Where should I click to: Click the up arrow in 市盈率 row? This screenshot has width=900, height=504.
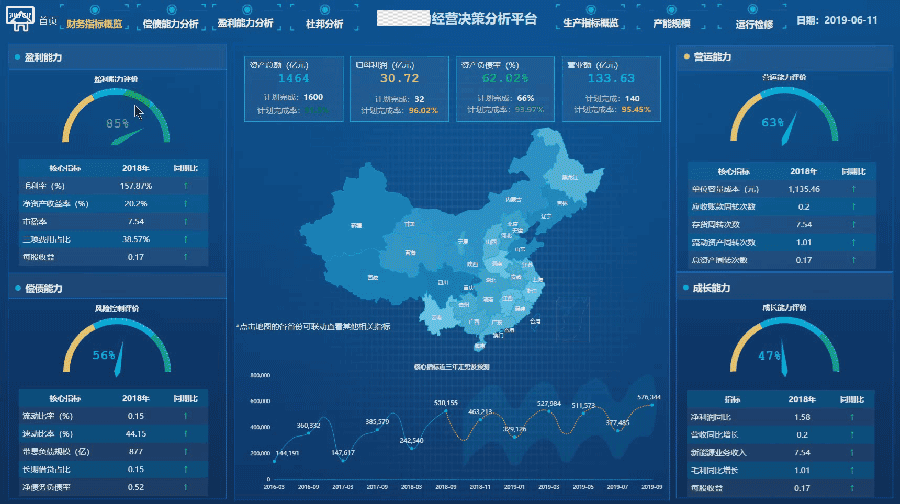tap(185, 222)
